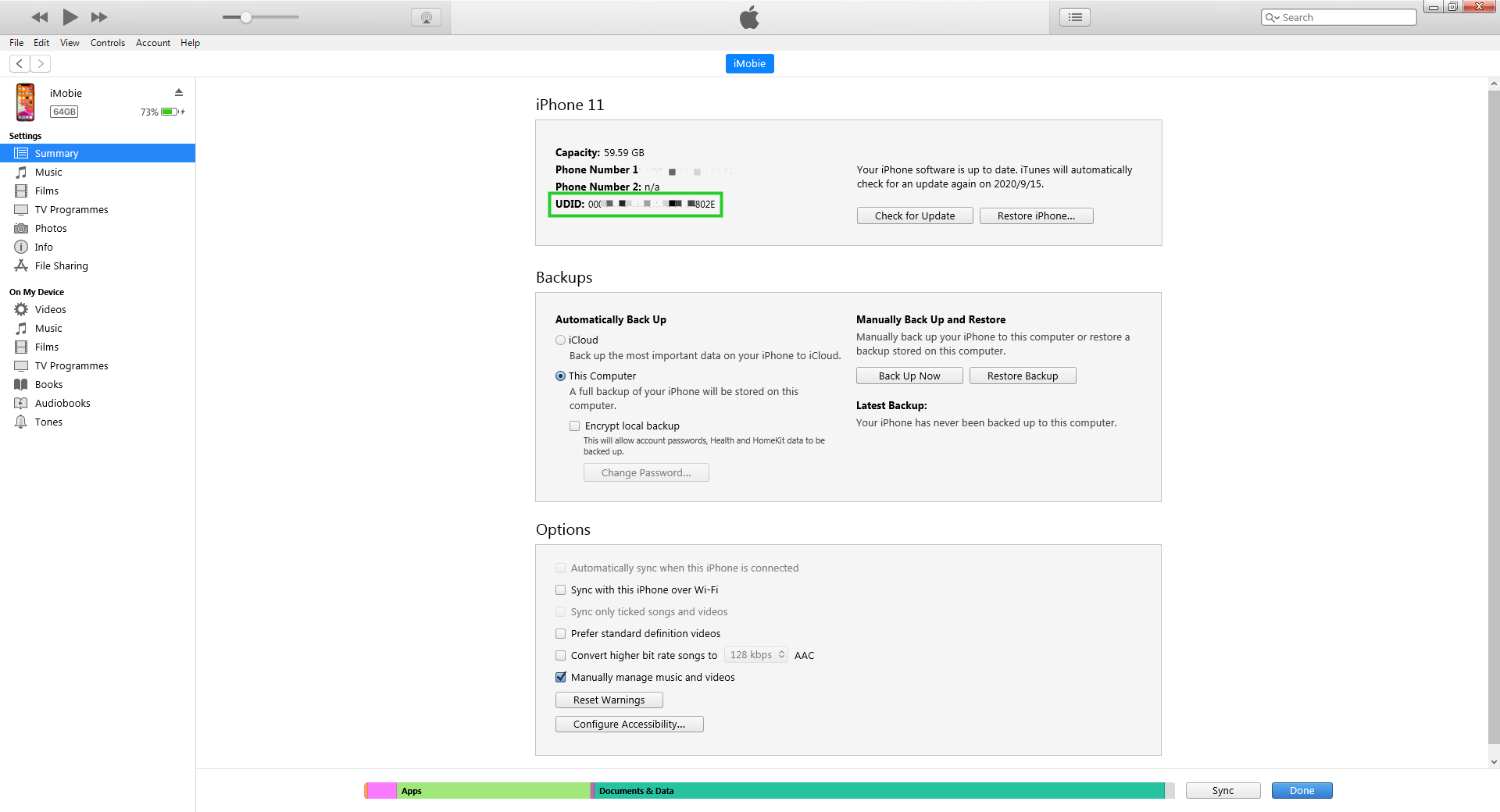Click the iPhone device thumbnail
The width and height of the screenshot is (1500, 812).
pyautogui.click(x=26, y=102)
